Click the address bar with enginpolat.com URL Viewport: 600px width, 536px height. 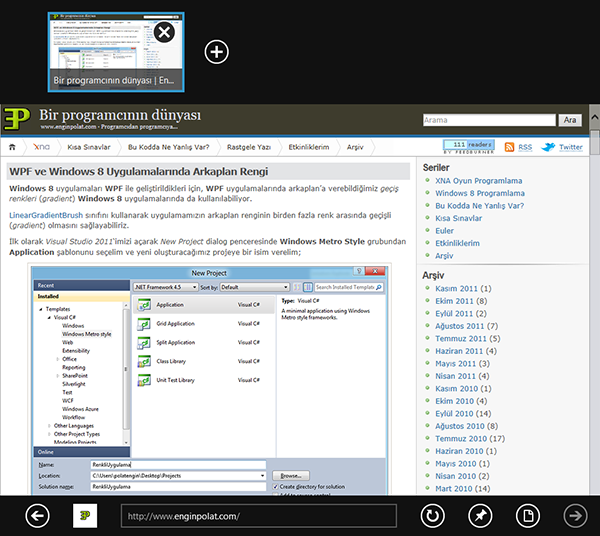[259, 516]
